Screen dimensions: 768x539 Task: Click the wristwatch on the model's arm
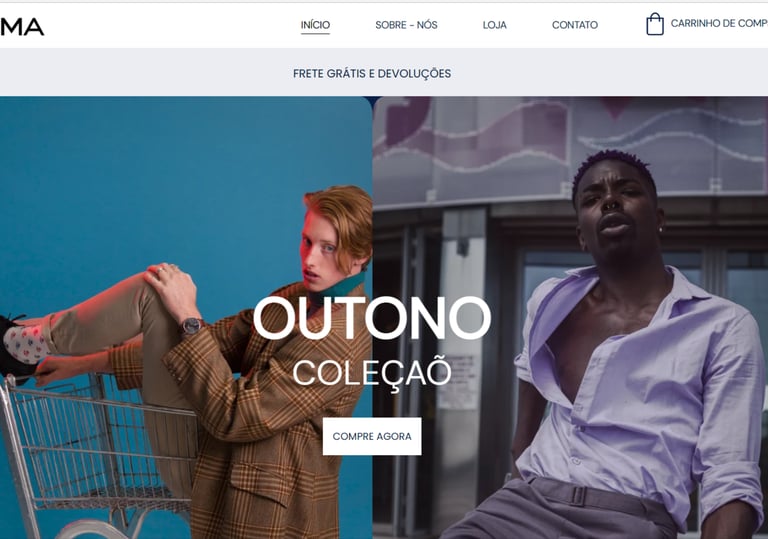tap(192, 325)
